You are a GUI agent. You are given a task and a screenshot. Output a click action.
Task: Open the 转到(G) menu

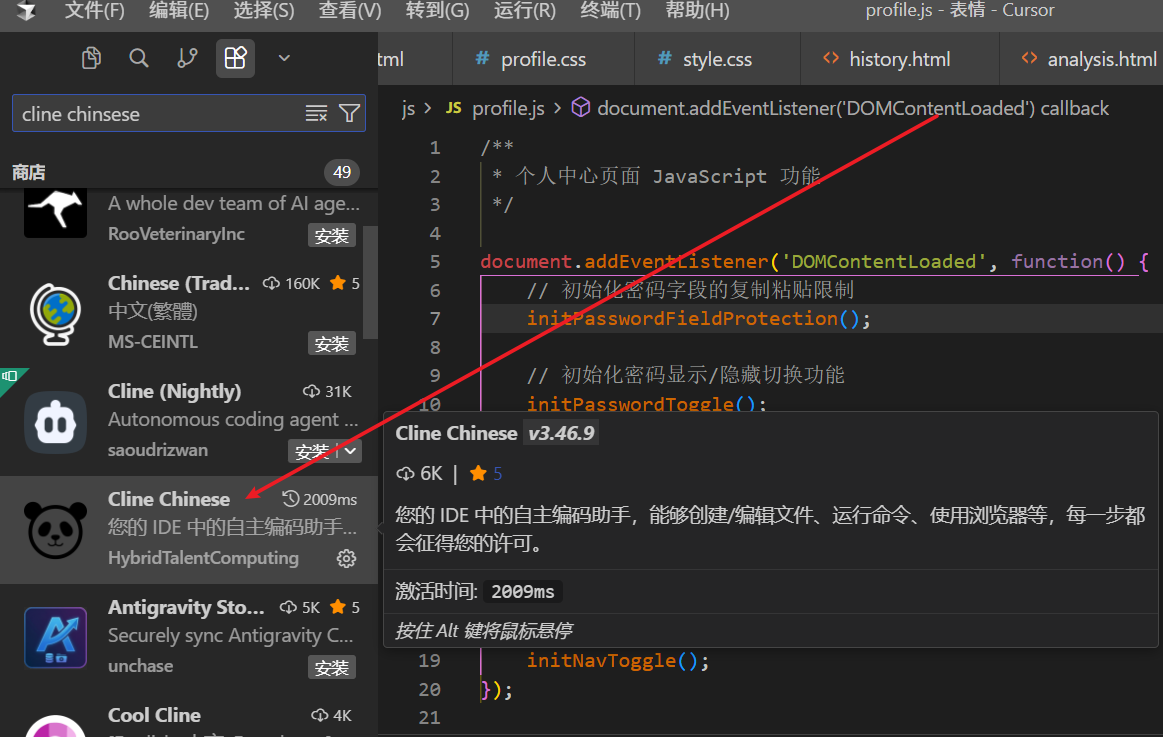pos(437,11)
